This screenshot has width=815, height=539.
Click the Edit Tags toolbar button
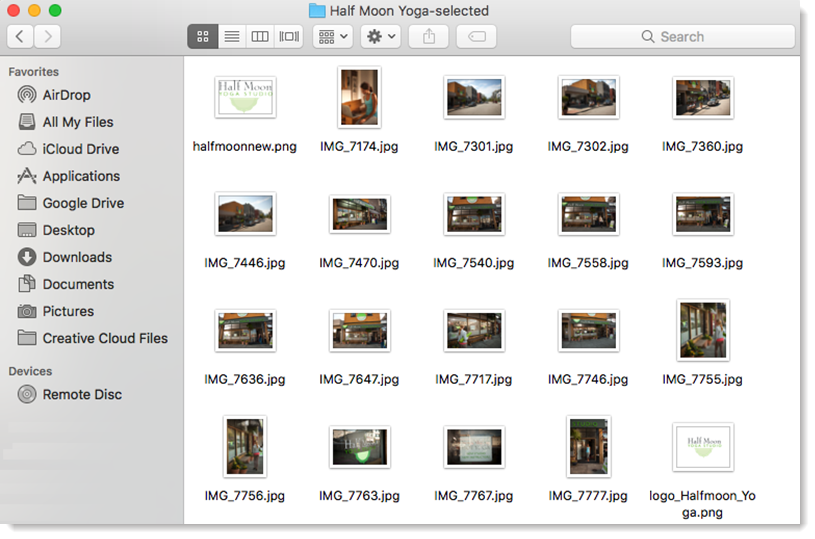click(x=477, y=36)
